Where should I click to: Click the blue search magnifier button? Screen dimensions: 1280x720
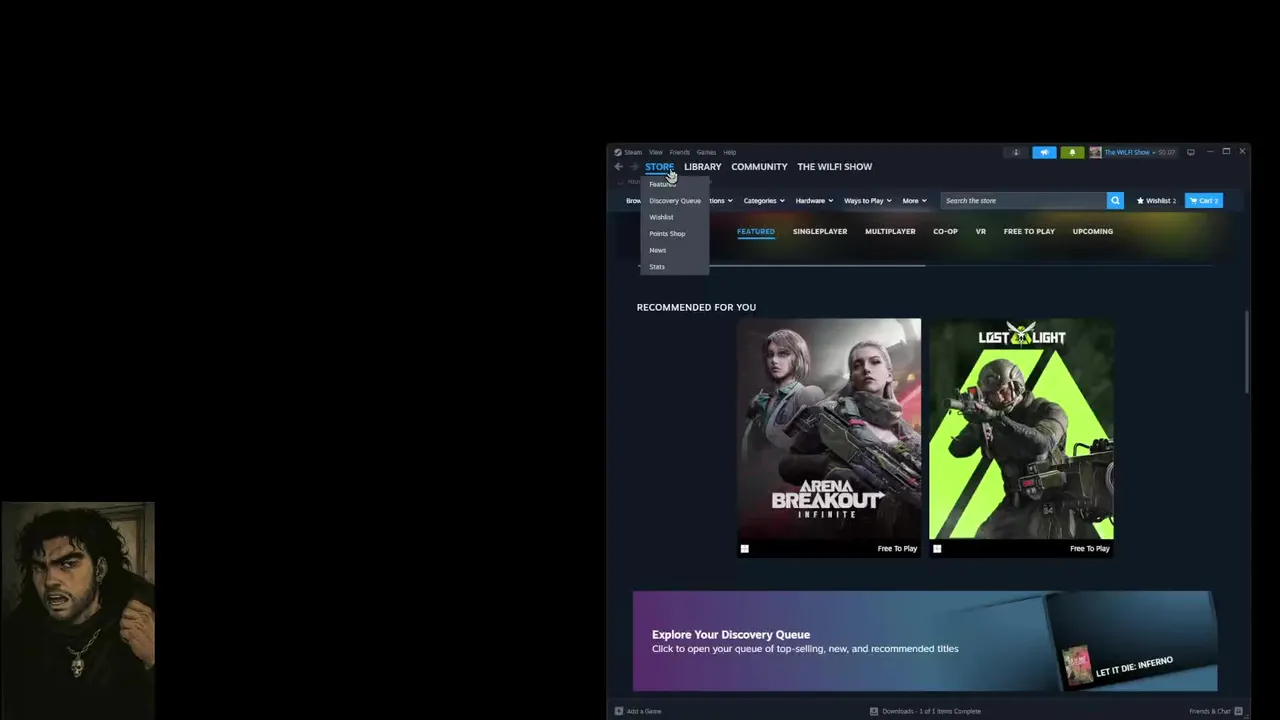coord(1115,200)
